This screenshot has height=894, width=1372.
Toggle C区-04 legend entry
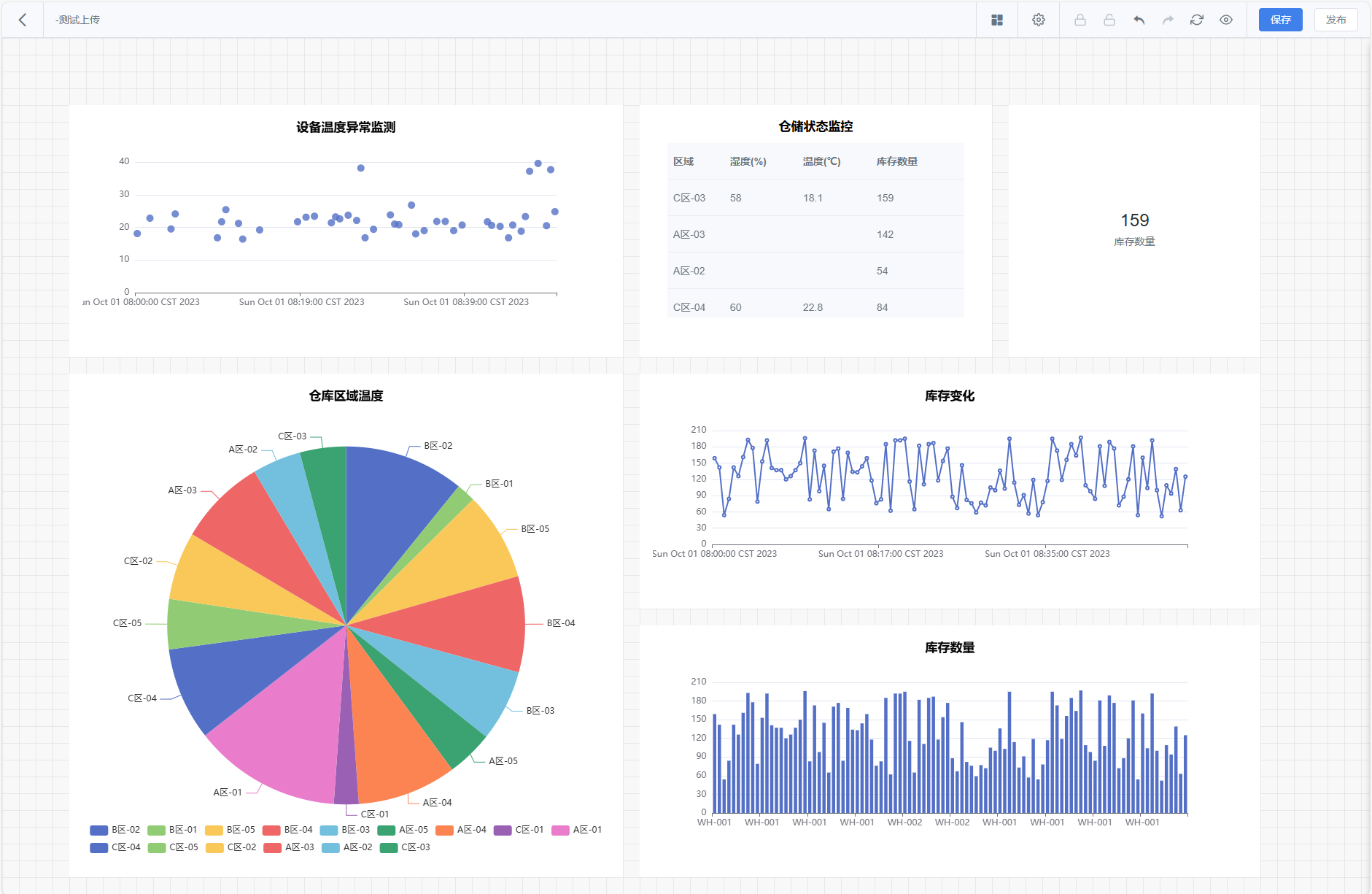pos(115,847)
